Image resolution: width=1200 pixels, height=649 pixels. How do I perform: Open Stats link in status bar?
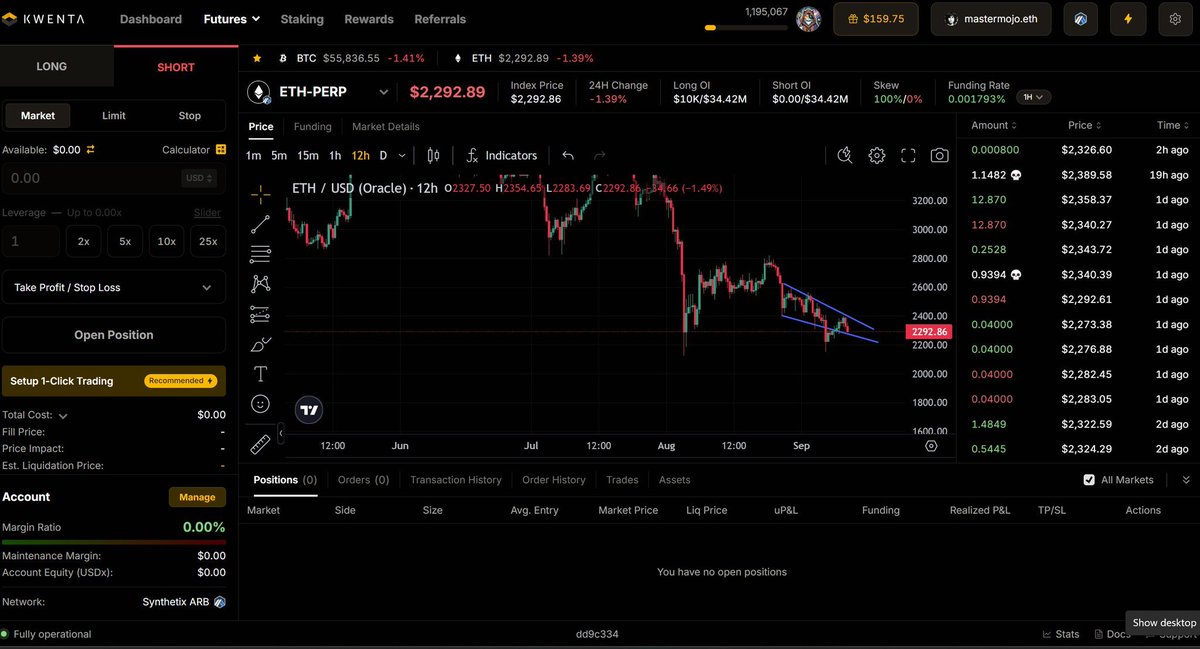[x=1061, y=634]
